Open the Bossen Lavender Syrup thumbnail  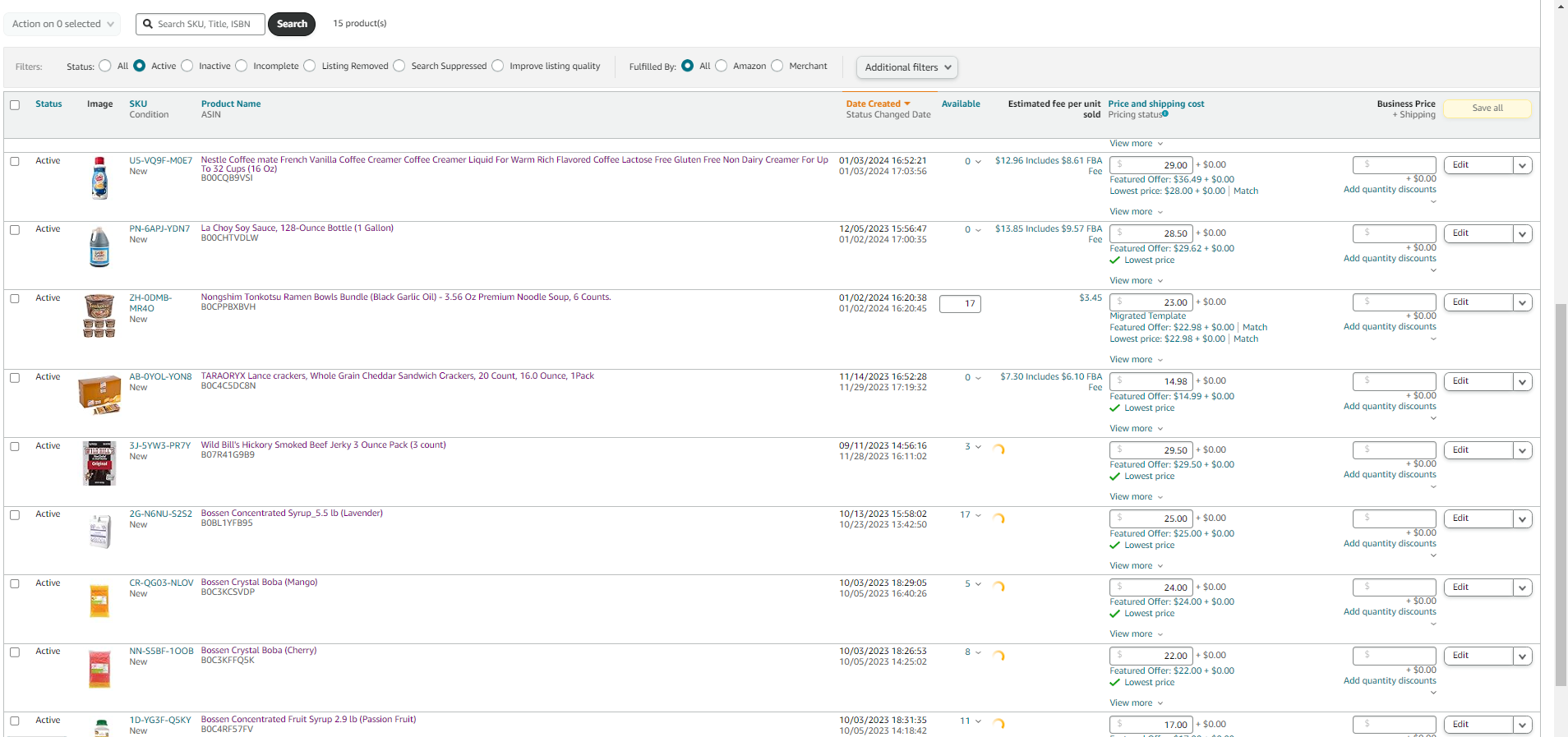click(x=99, y=532)
